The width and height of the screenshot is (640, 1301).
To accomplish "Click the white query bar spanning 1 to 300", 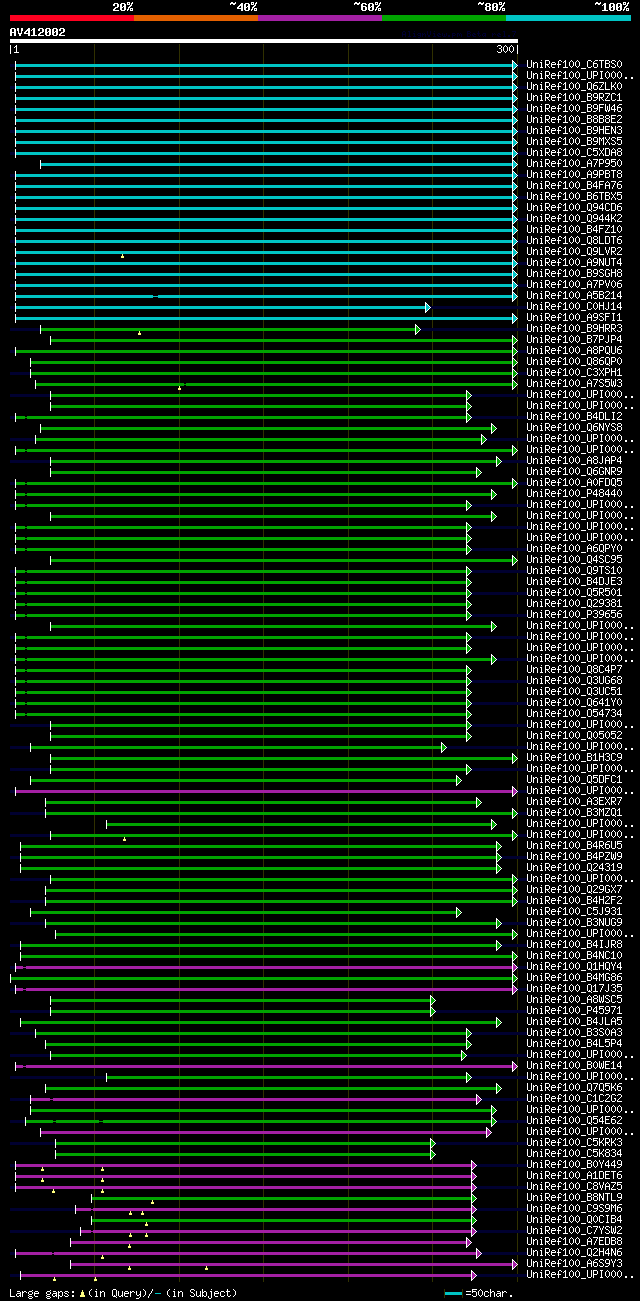I will [x=264, y=41].
